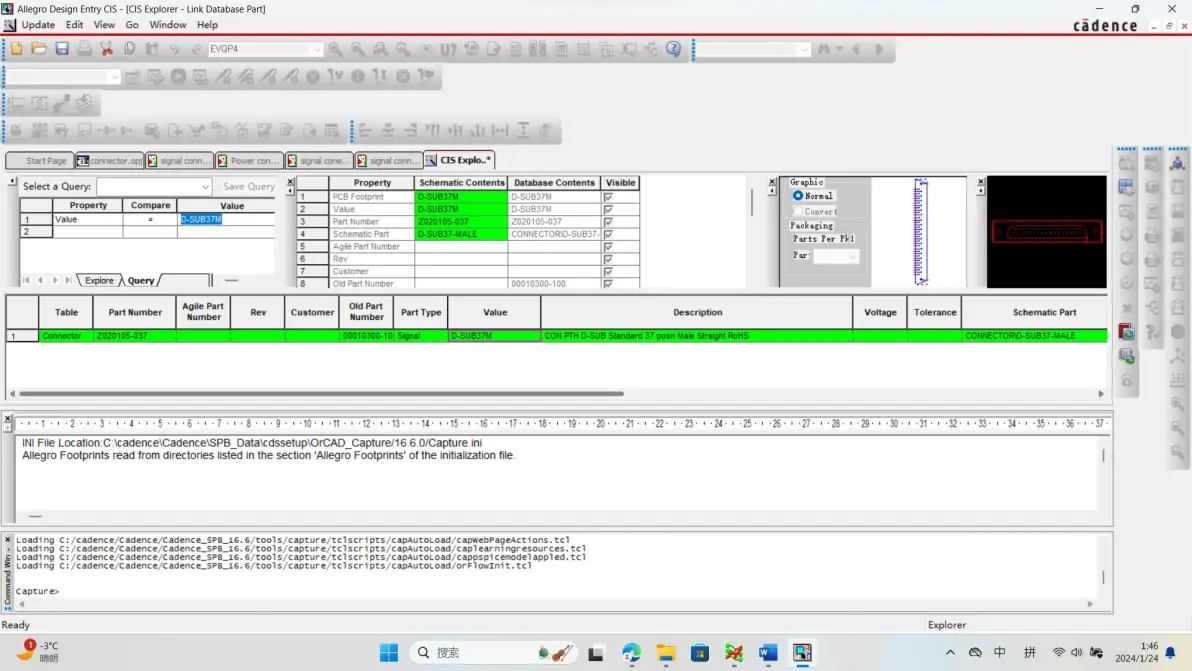
Task: Click the query Value field D-SUB37M
Action: click(226, 219)
